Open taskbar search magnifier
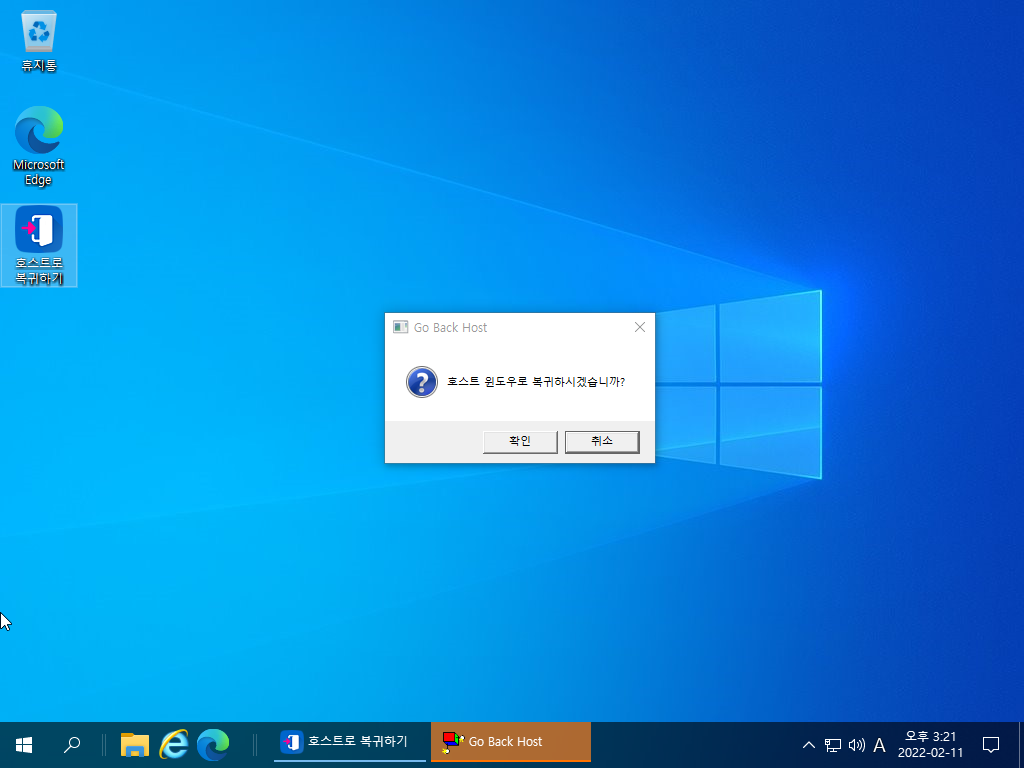 (x=72, y=744)
